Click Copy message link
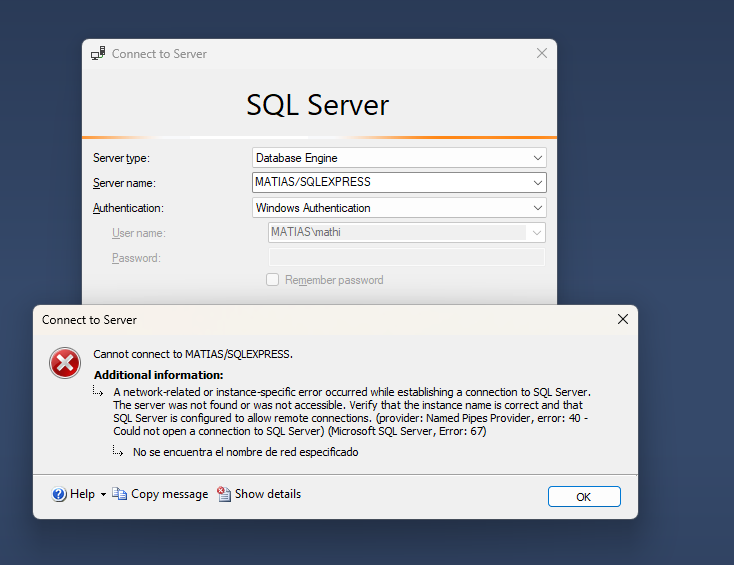This screenshot has width=734, height=565. (x=169, y=494)
